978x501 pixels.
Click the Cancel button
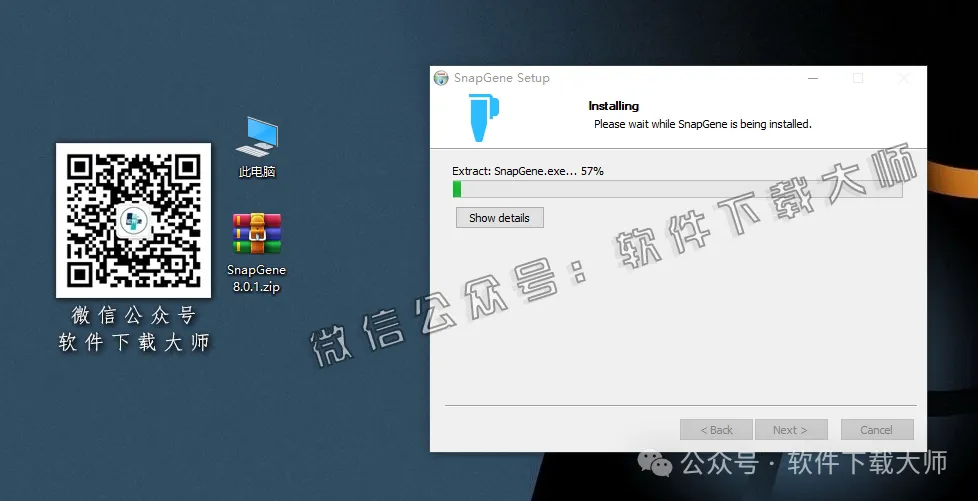[877, 430]
